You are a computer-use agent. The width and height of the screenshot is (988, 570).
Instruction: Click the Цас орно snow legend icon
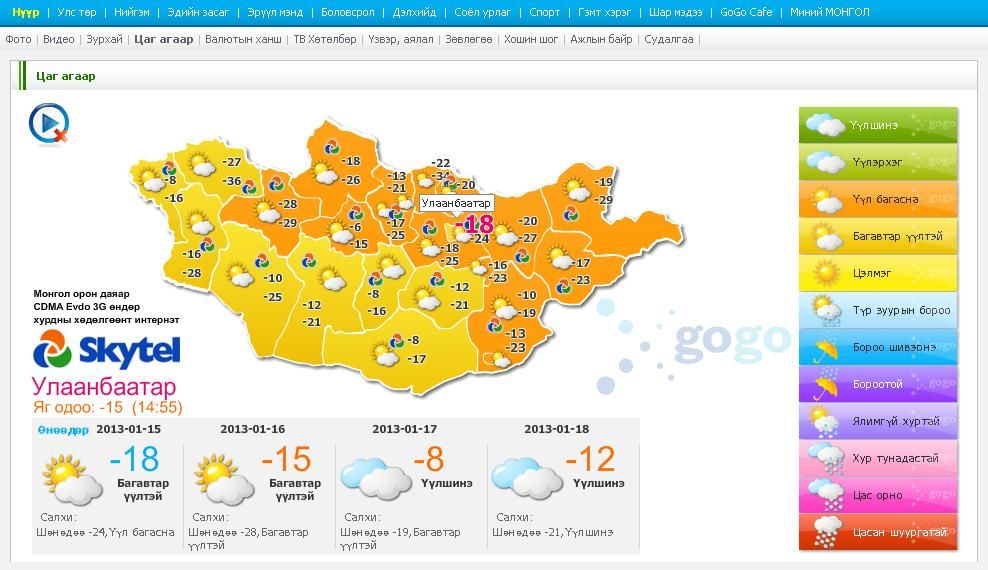825,495
